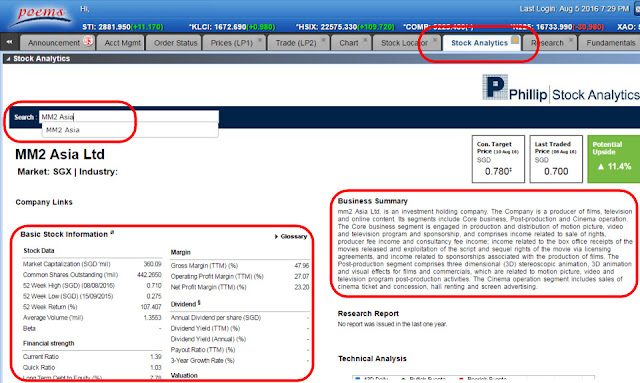The height and width of the screenshot is (383, 640).
Task: Close the Stock Locator tab
Action: [x=435, y=40]
